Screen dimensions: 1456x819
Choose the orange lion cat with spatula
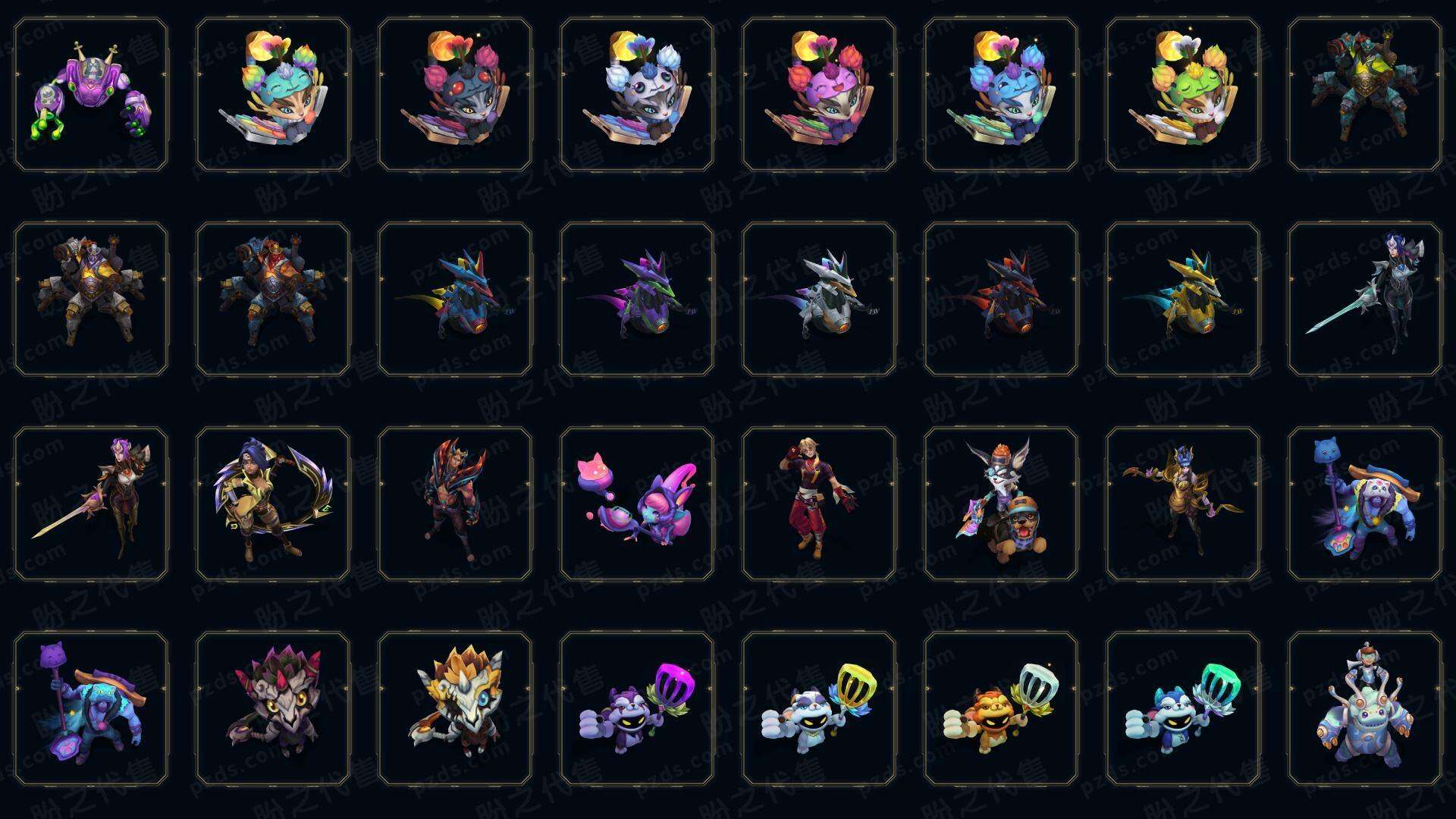coord(1001,708)
